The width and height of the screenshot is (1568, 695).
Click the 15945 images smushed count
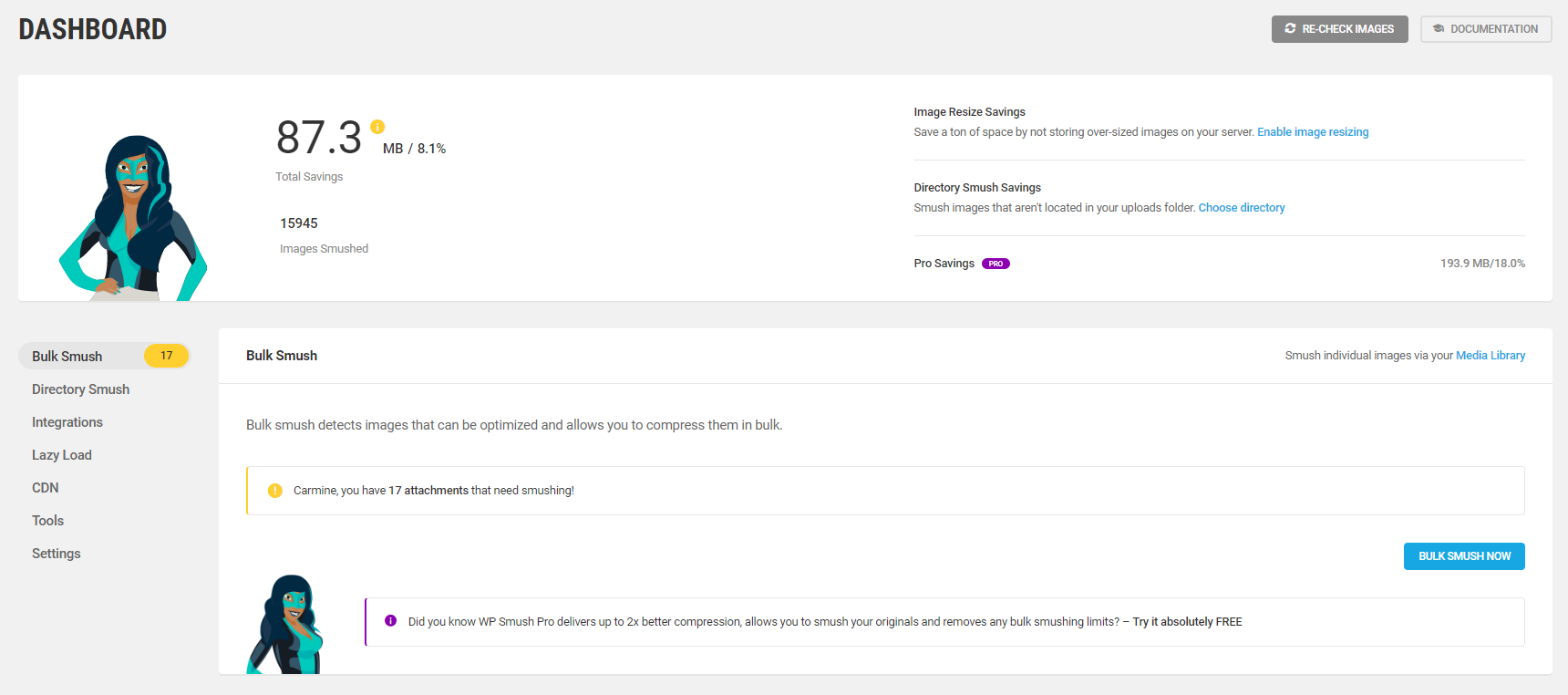299,223
